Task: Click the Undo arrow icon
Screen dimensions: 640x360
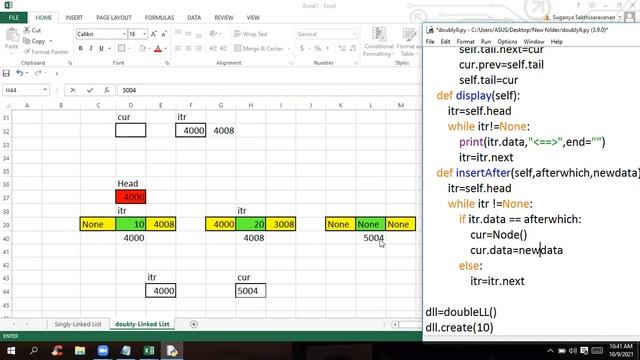Action: [19, 73]
